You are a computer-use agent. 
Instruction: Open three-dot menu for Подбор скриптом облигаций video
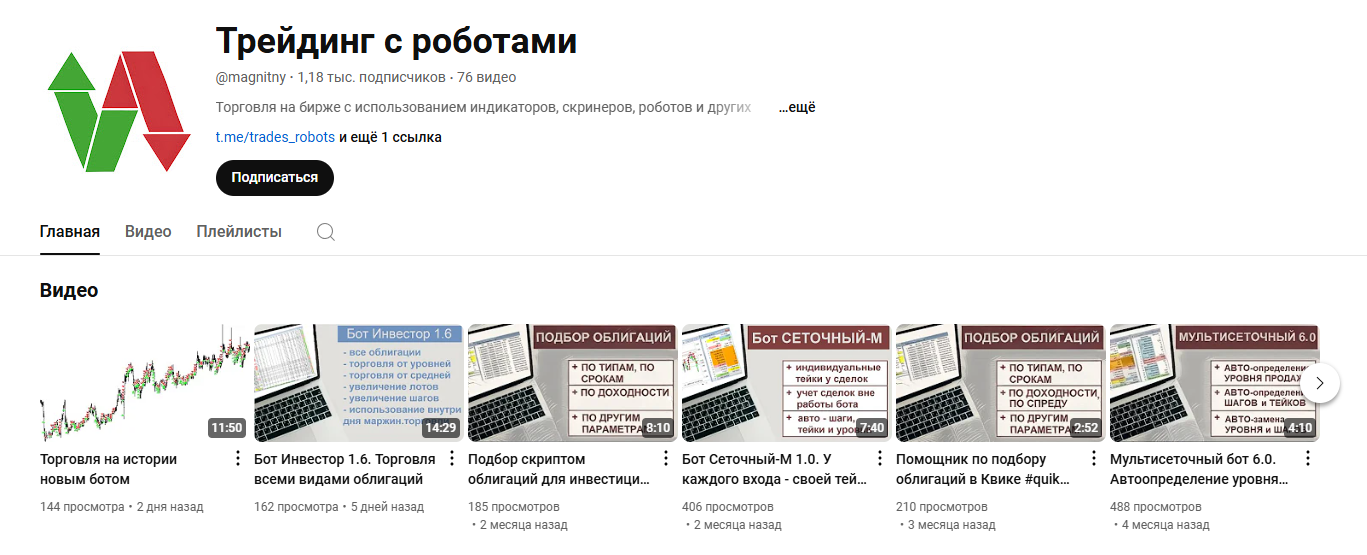pos(665,459)
